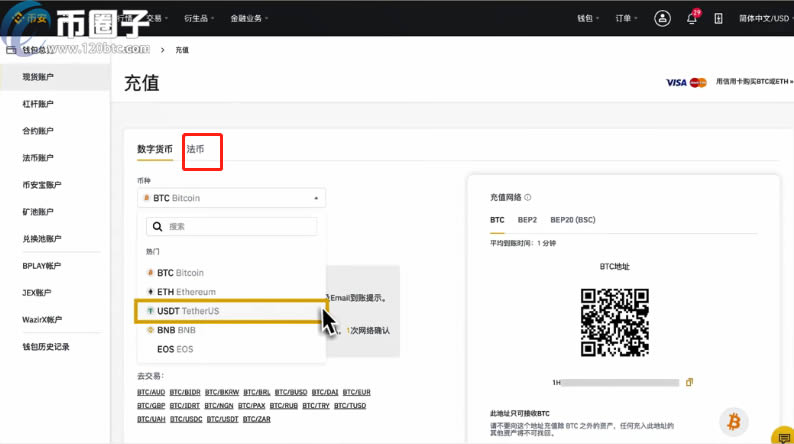Switch to the 法币 tab
The width and height of the screenshot is (794, 444).
[195, 150]
